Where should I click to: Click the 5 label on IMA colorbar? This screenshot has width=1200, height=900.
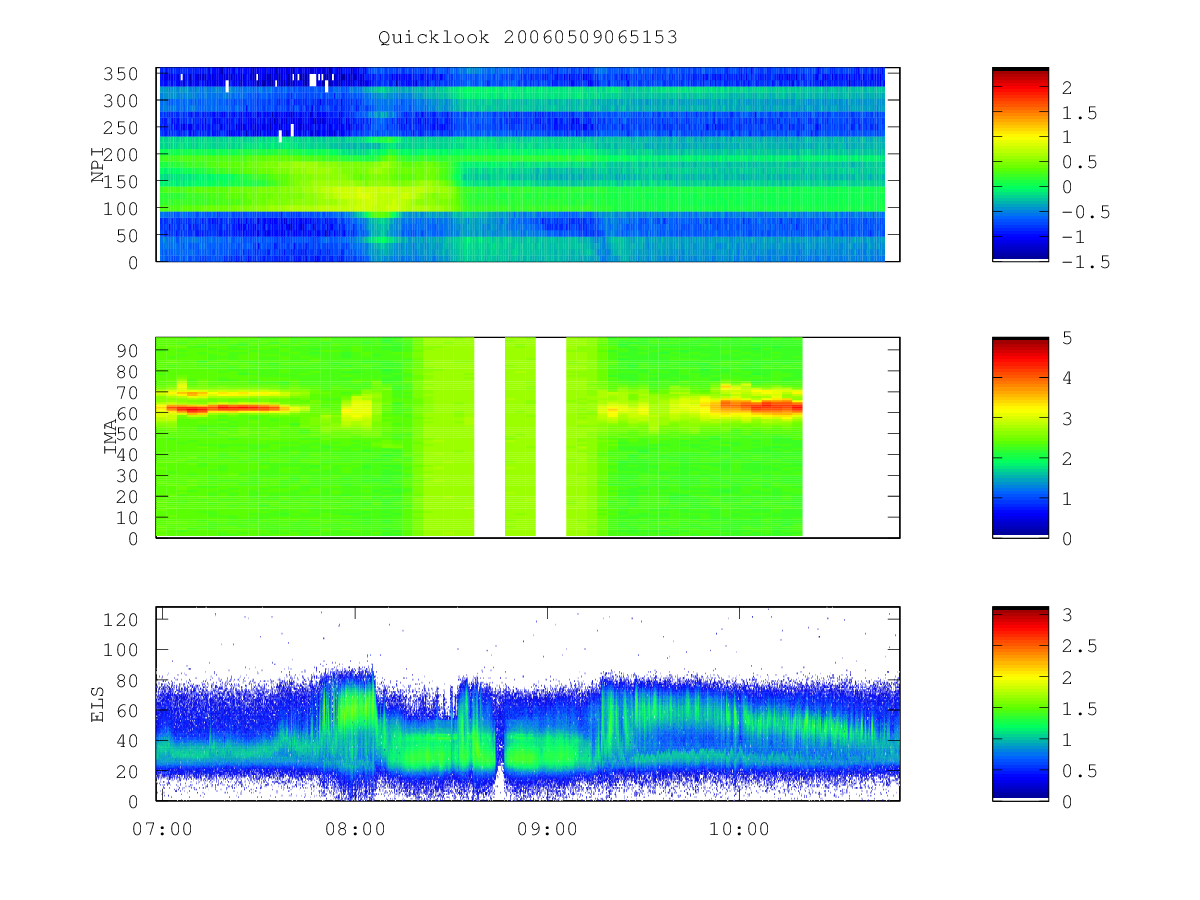1067,338
